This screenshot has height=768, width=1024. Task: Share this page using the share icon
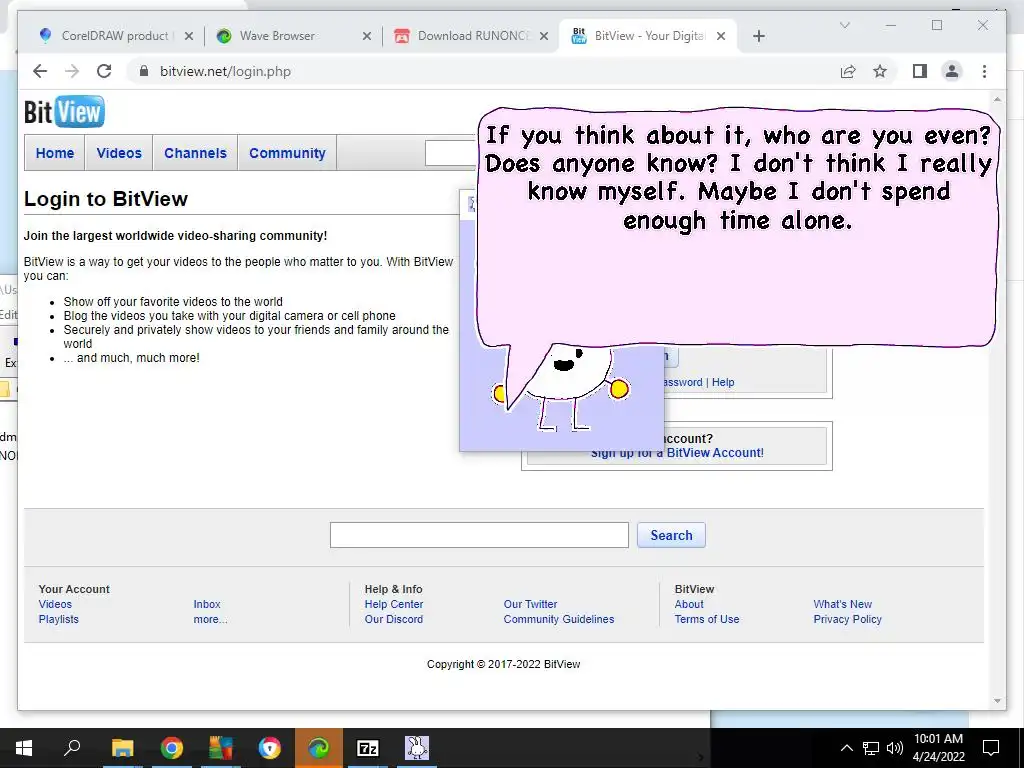click(x=848, y=71)
